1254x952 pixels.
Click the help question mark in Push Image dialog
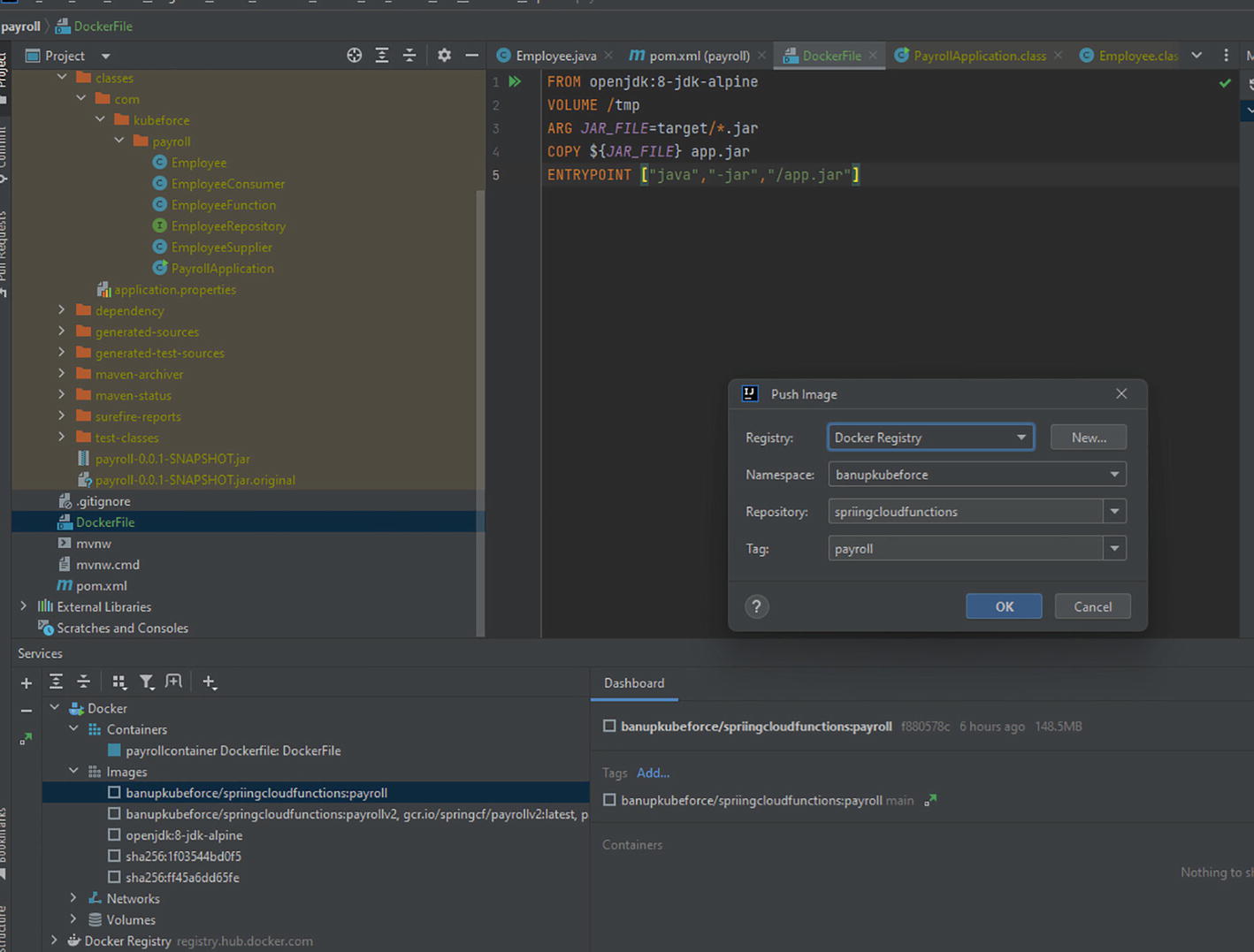(756, 606)
